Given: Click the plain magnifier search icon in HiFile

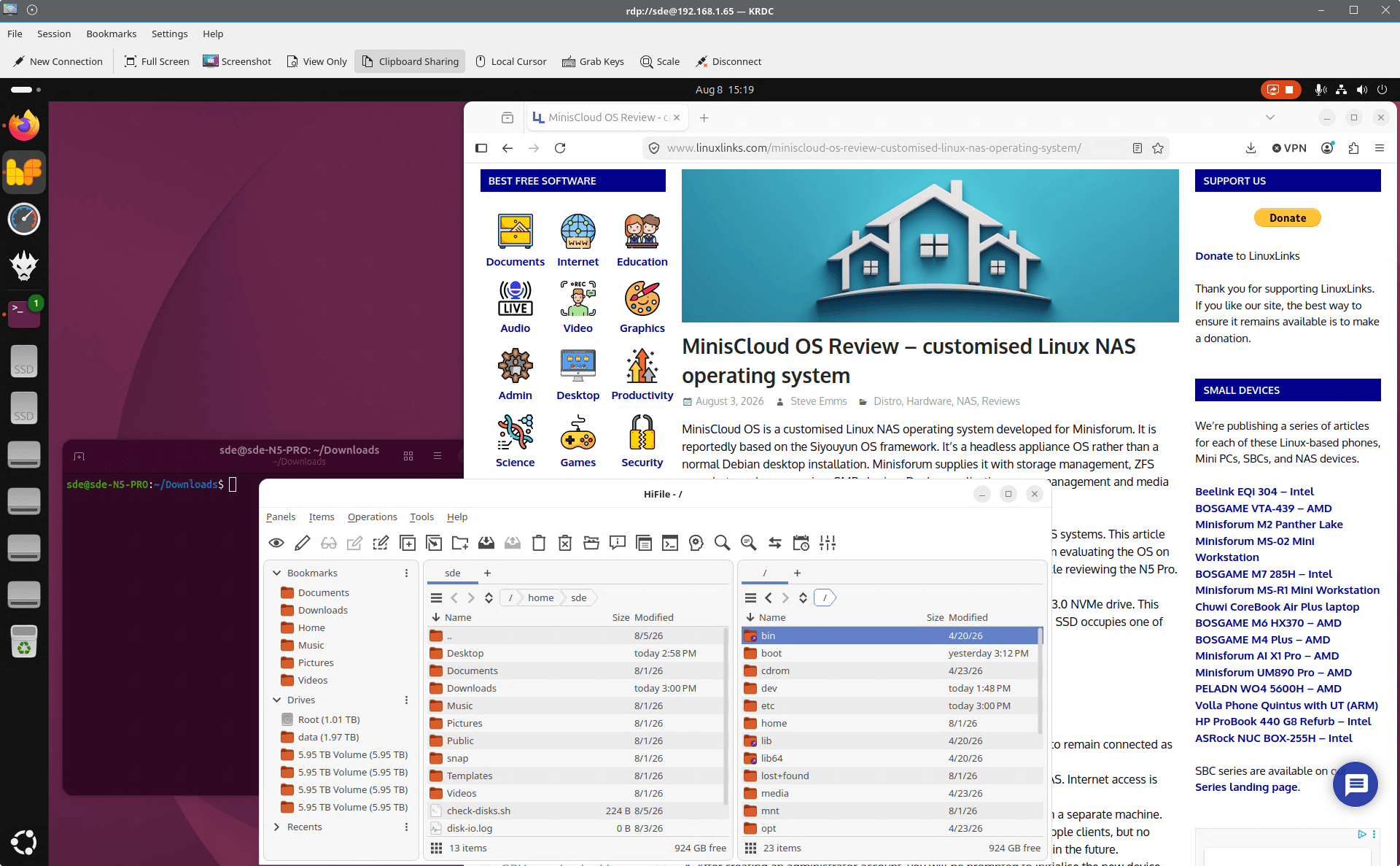Looking at the screenshot, I should (x=722, y=543).
